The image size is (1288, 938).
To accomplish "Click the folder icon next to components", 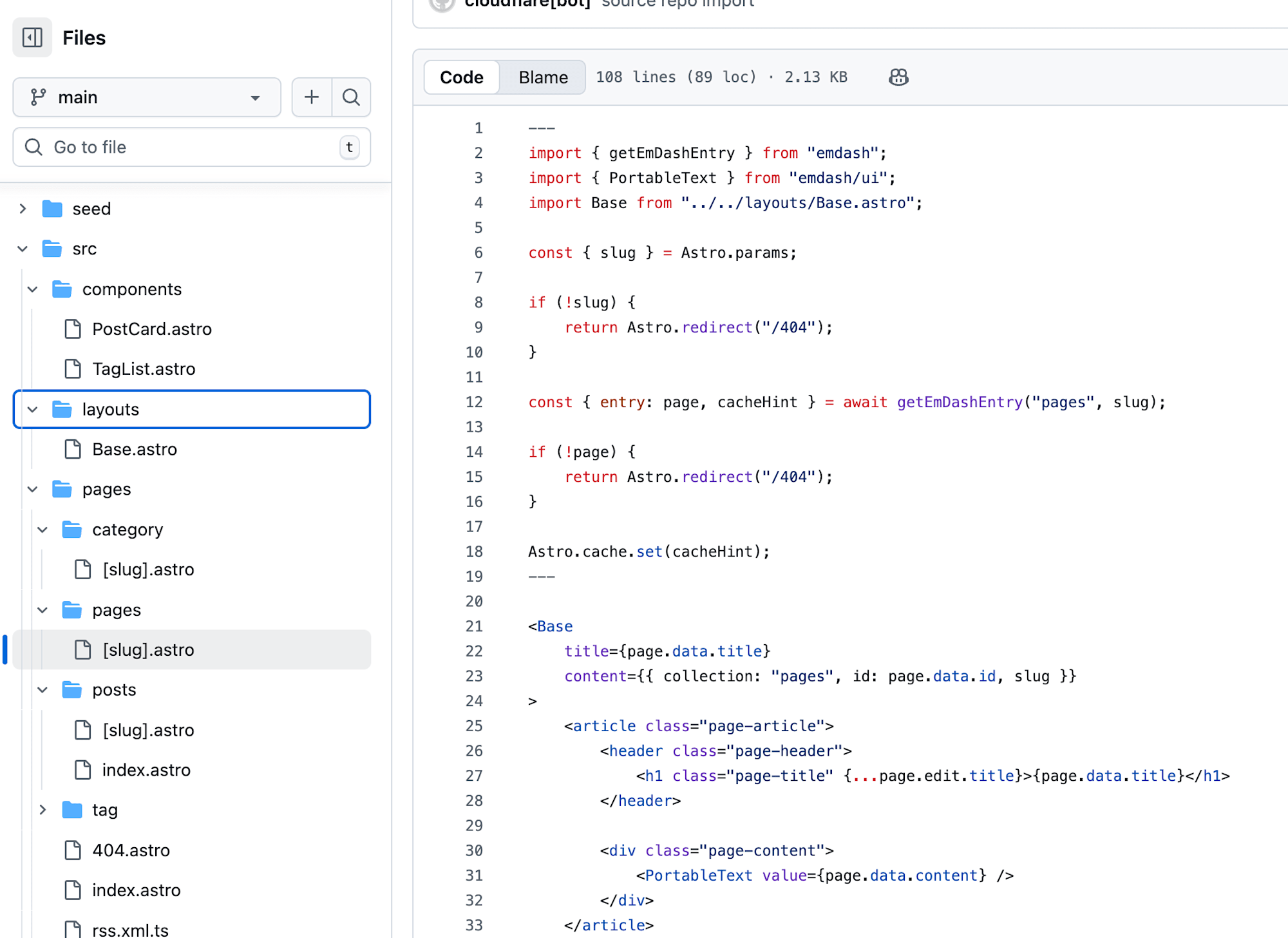I will pos(62,289).
